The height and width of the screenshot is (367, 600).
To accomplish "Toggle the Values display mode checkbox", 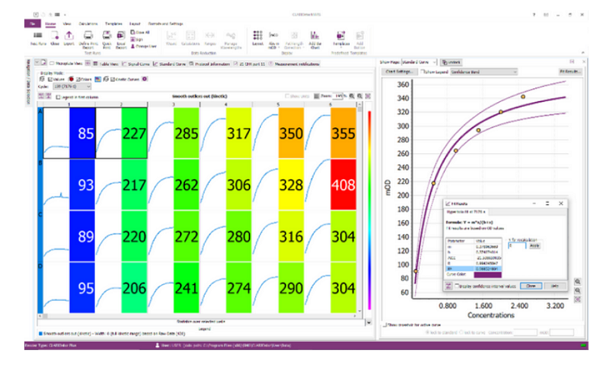I will [x=50, y=79].
